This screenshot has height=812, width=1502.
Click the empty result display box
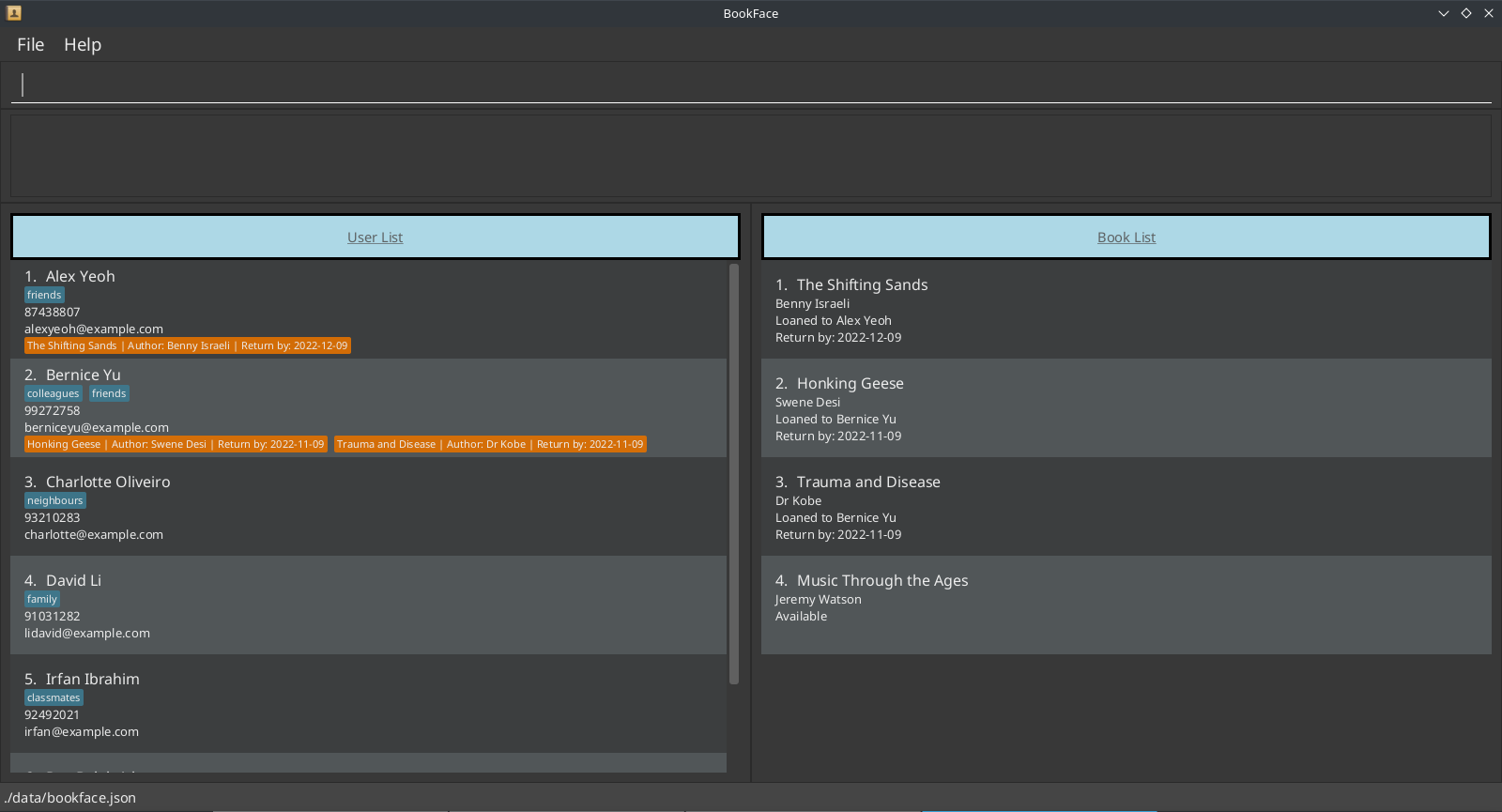point(751,155)
